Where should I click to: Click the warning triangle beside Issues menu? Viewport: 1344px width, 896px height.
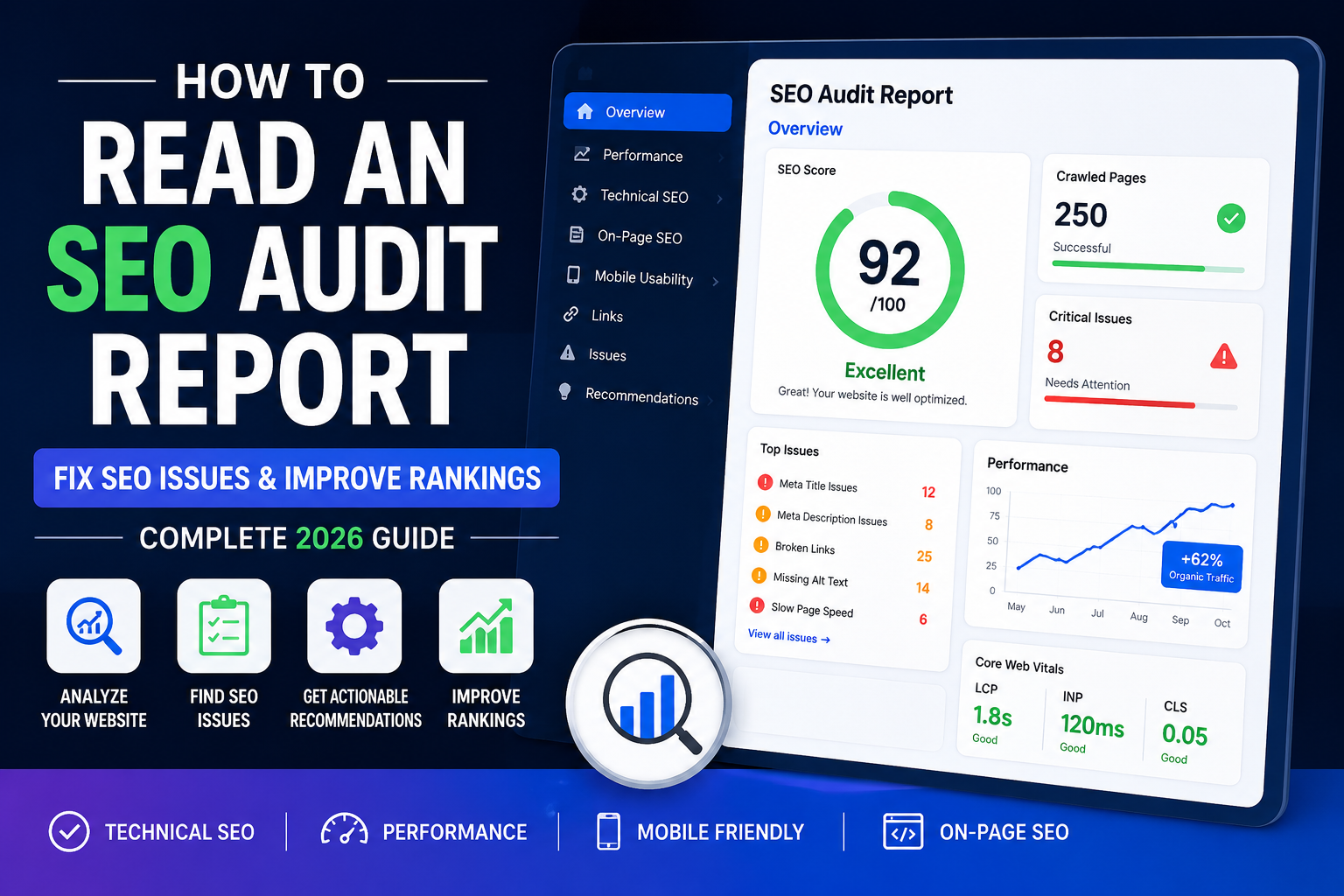coord(568,353)
